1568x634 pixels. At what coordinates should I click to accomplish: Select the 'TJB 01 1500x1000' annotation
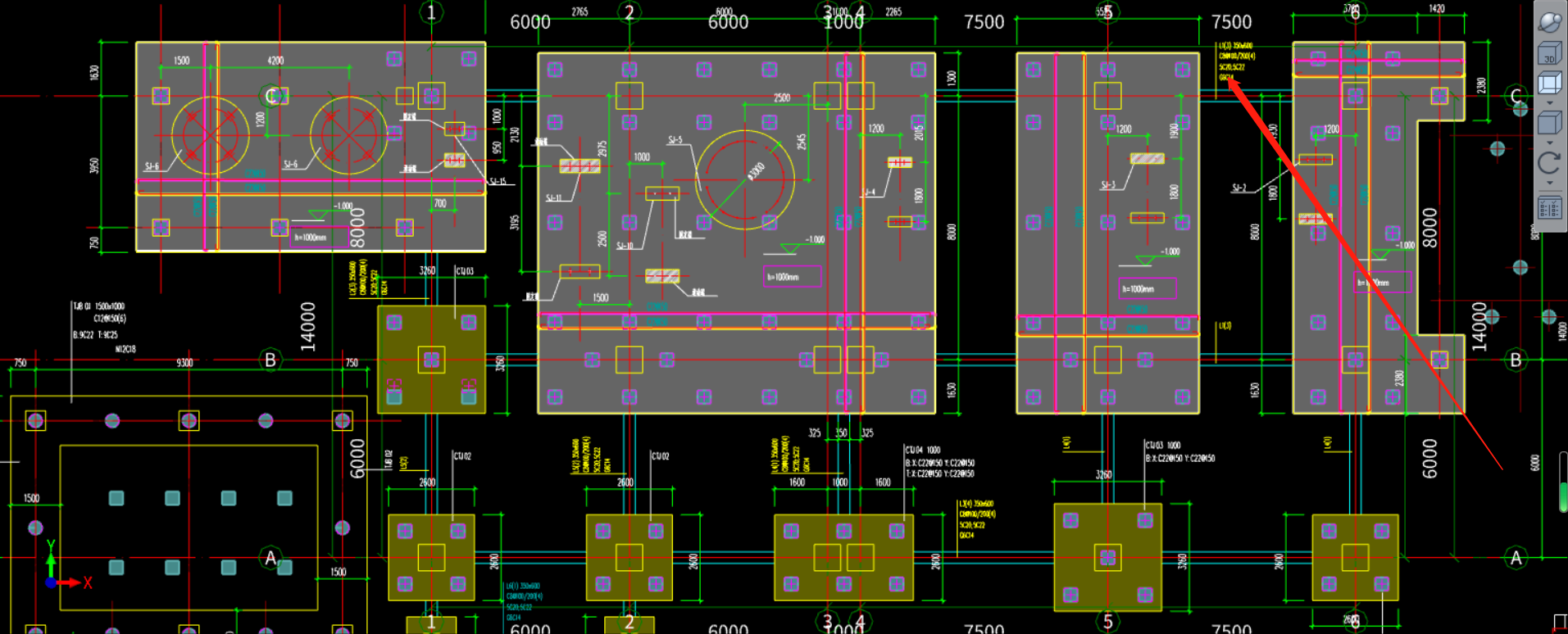click(x=99, y=306)
